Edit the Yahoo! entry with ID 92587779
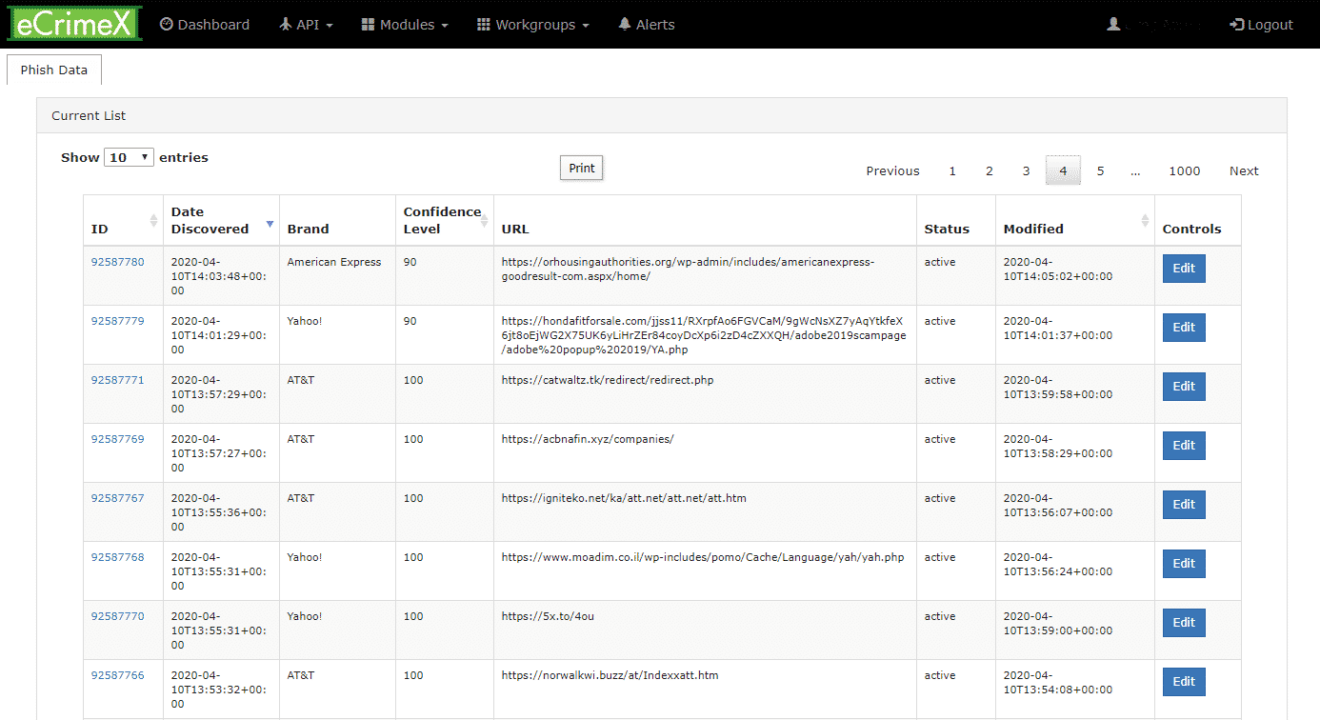The width and height of the screenshot is (1320, 720). tap(1183, 327)
